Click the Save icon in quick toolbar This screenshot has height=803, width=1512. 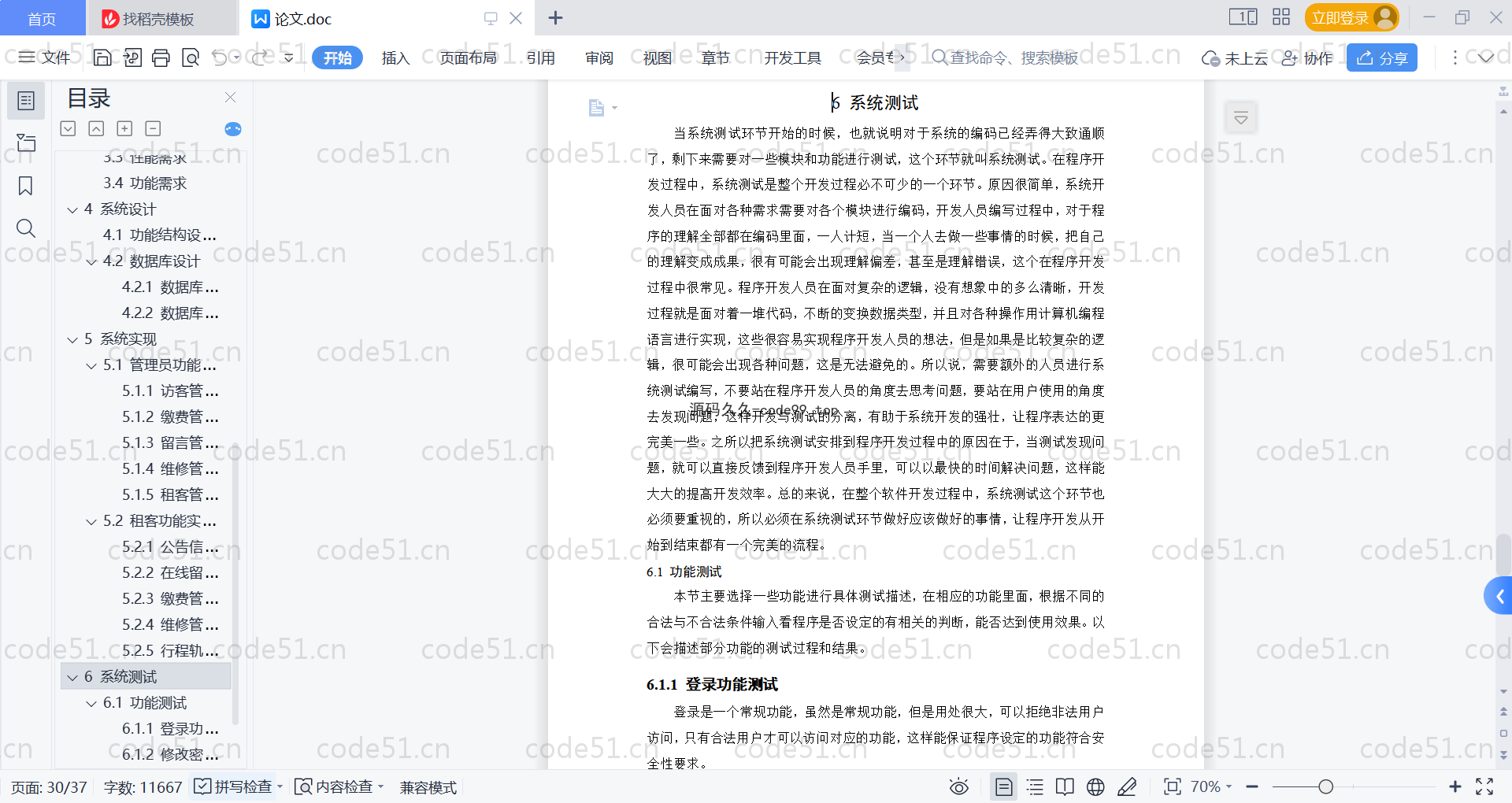pyautogui.click(x=102, y=57)
